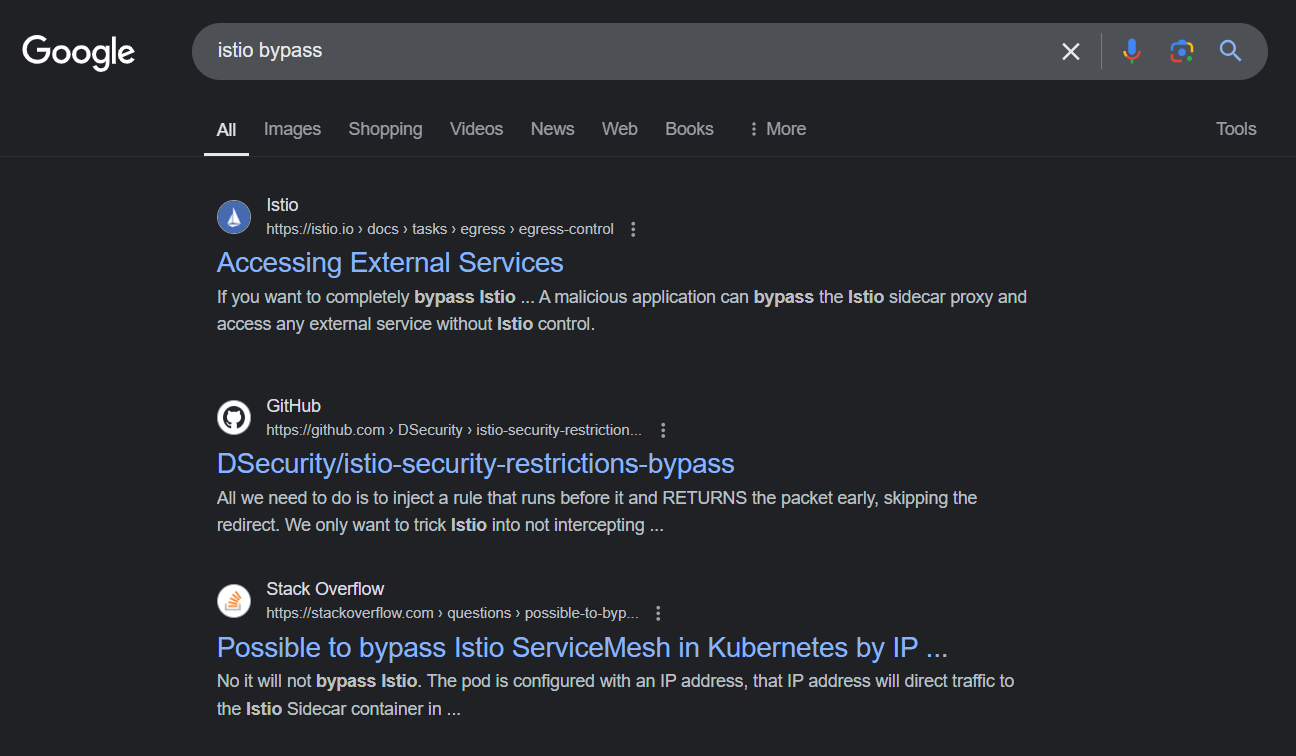Viewport: 1296px width, 756px height.
Task: Click the Google logo
Action: [79, 52]
